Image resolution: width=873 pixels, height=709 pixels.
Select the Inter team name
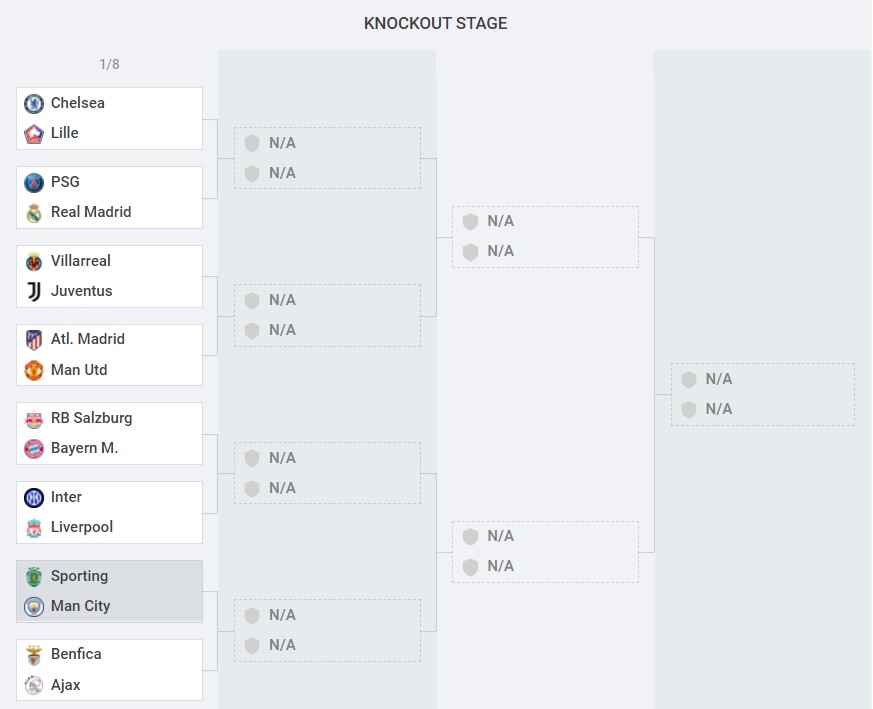pyautogui.click(x=66, y=497)
